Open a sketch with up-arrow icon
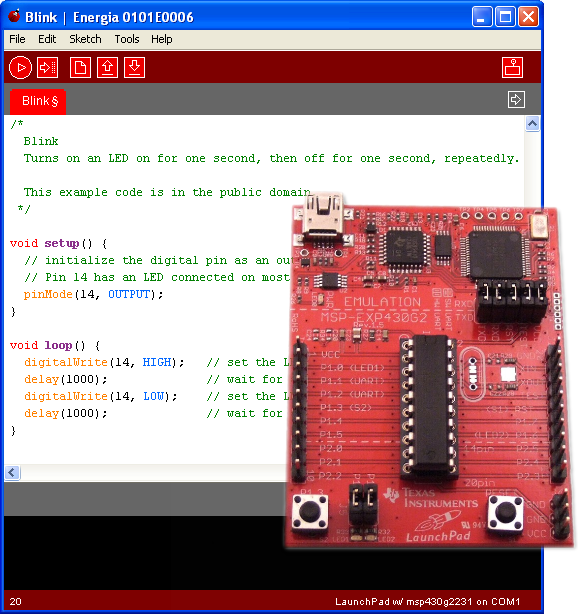Viewport: 578px width, 614px height. tap(107, 67)
